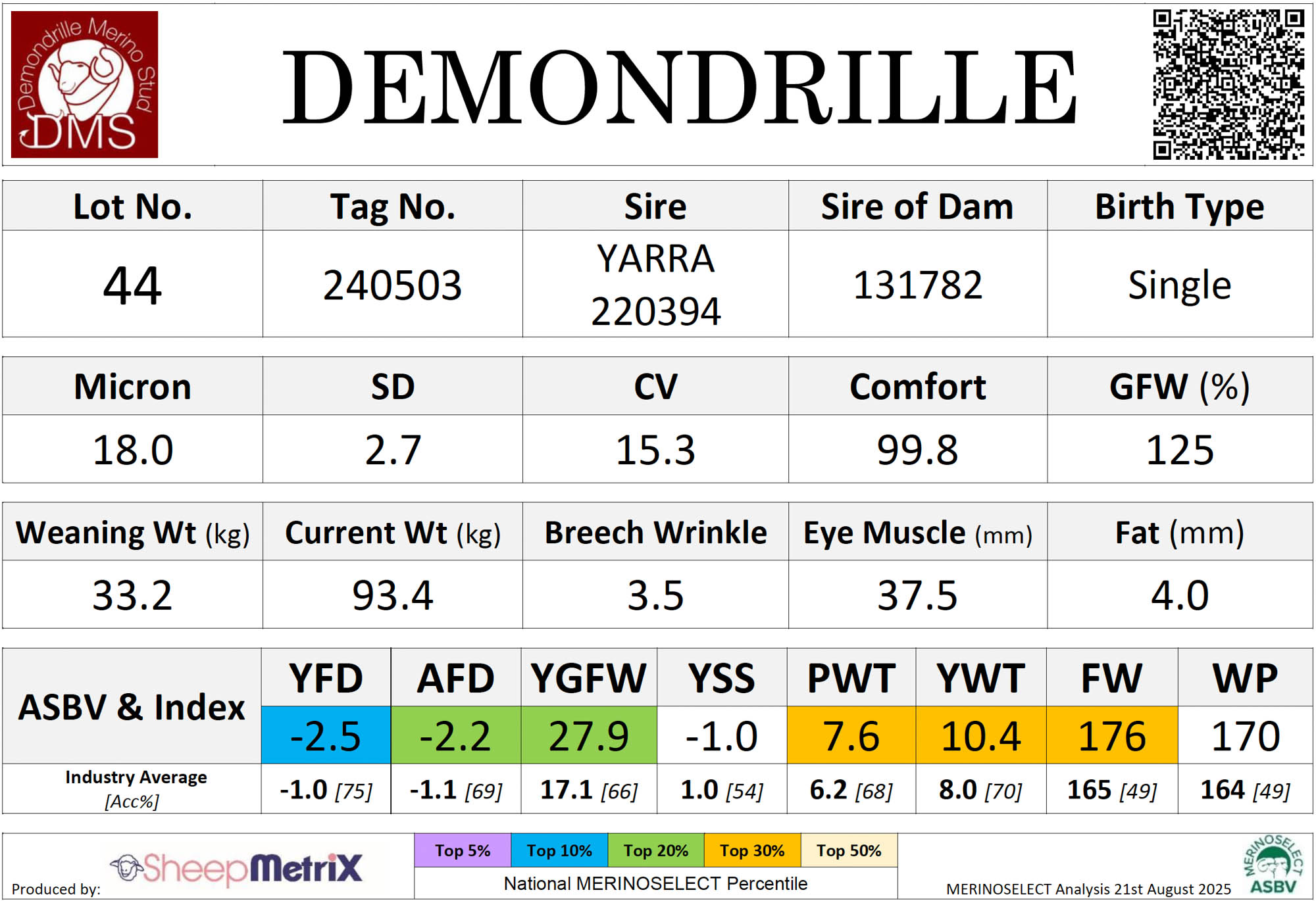This screenshot has width=1316, height=901.
Task: Select the YGFW value 27.9 green cell
Action: click(589, 735)
